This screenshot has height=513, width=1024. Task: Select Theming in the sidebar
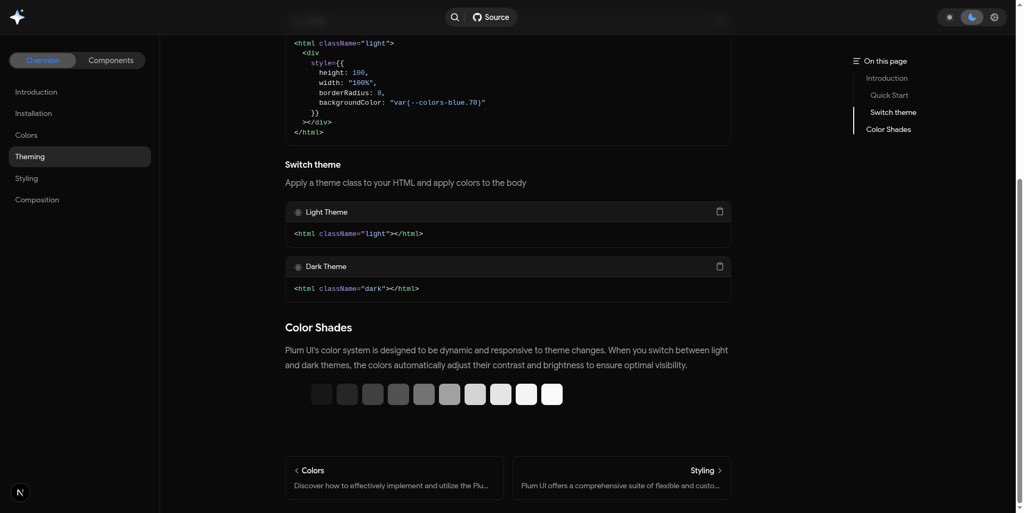pos(80,157)
